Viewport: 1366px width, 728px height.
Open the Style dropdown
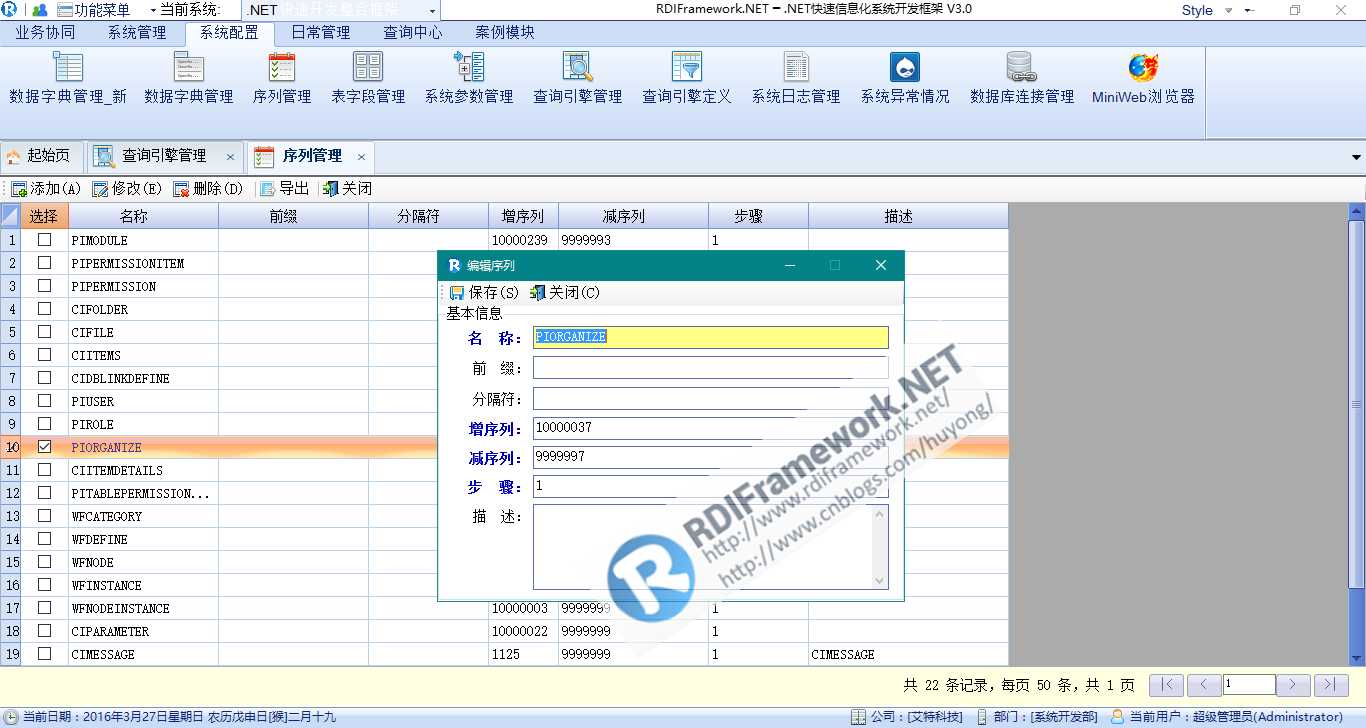(1206, 10)
